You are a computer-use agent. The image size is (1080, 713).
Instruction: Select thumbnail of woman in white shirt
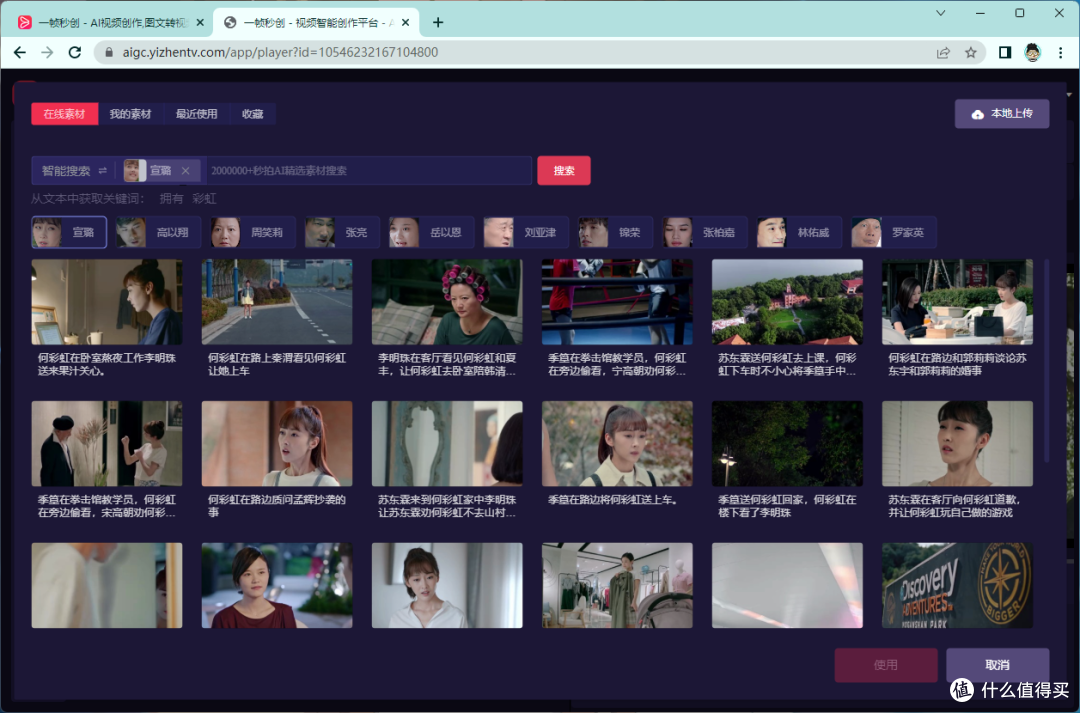(x=447, y=586)
